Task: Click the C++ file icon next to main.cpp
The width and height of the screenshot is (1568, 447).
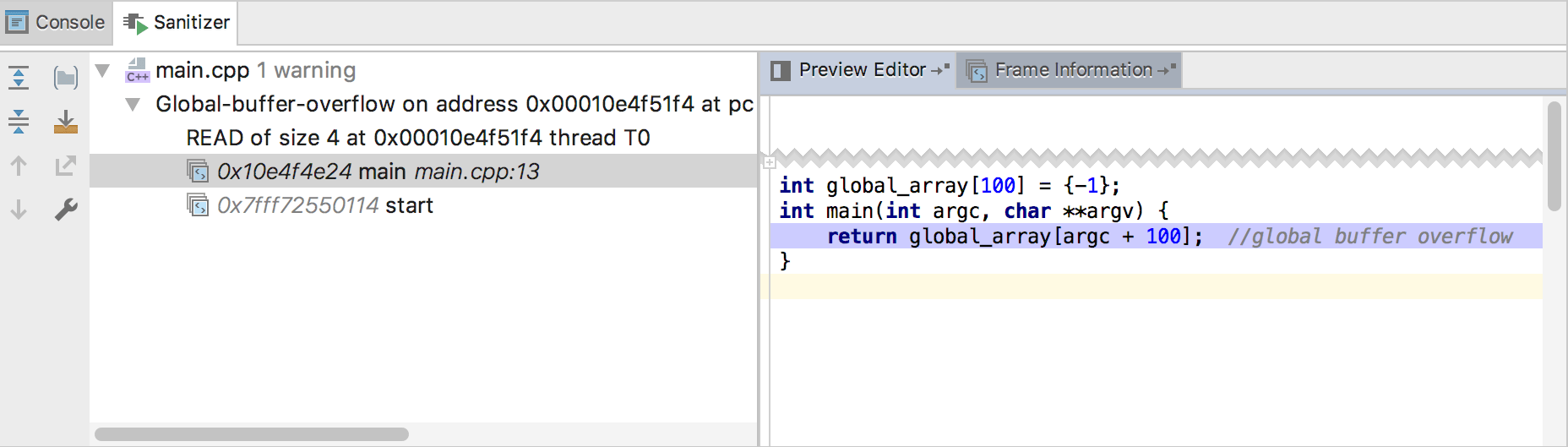Action: pyautogui.click(x=137, y=70)
